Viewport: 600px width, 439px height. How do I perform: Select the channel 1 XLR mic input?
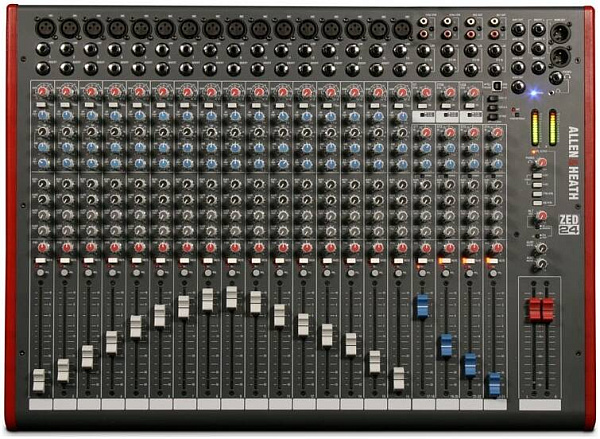coord(46,28)
